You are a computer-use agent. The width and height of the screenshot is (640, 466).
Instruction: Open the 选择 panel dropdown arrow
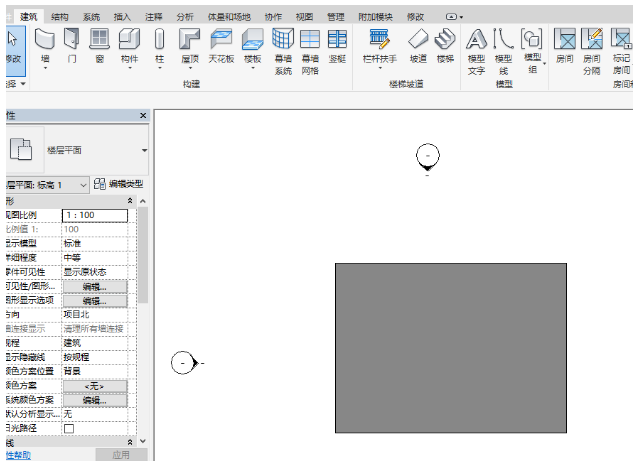(x=23, y=84)
